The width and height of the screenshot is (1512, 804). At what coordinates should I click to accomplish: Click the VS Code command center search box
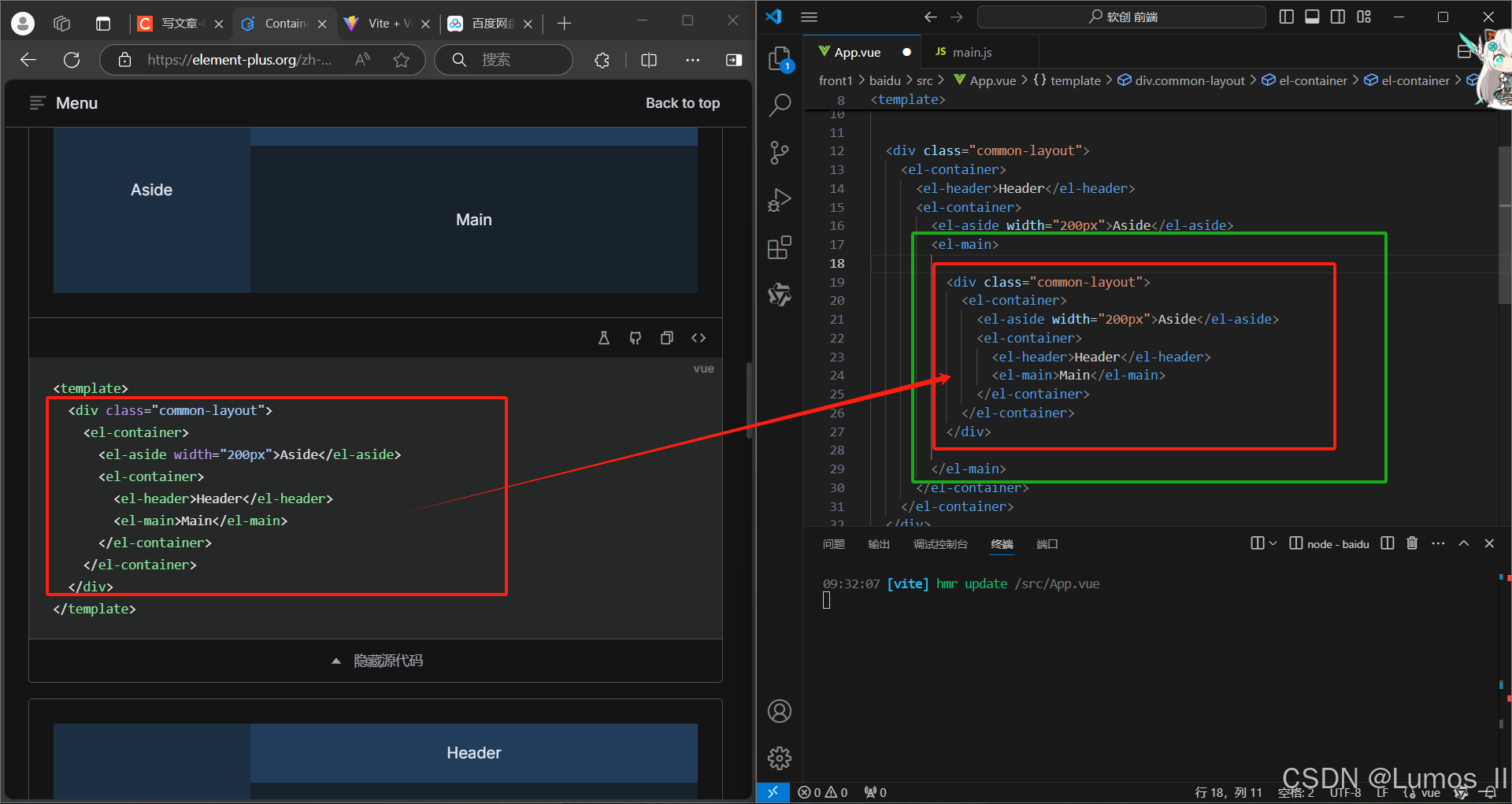coord(1121,17)
